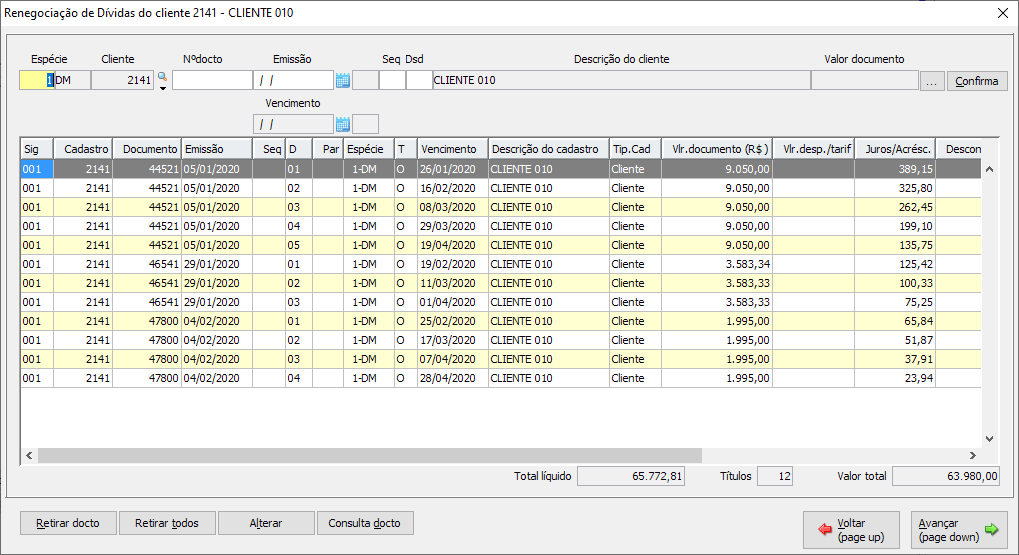Click Retirar todos button
Viewport: 1019px width, 555px height.
click(x=166, y=523)
